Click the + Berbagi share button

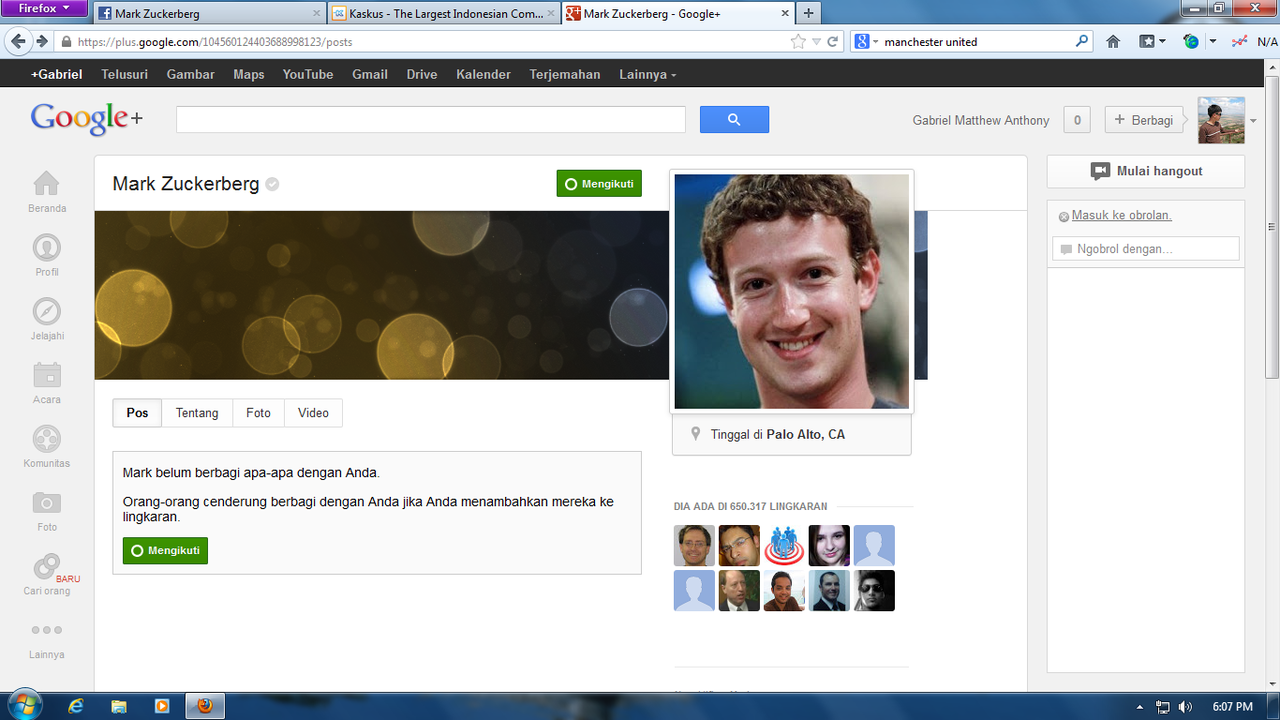click(1143, 120)
